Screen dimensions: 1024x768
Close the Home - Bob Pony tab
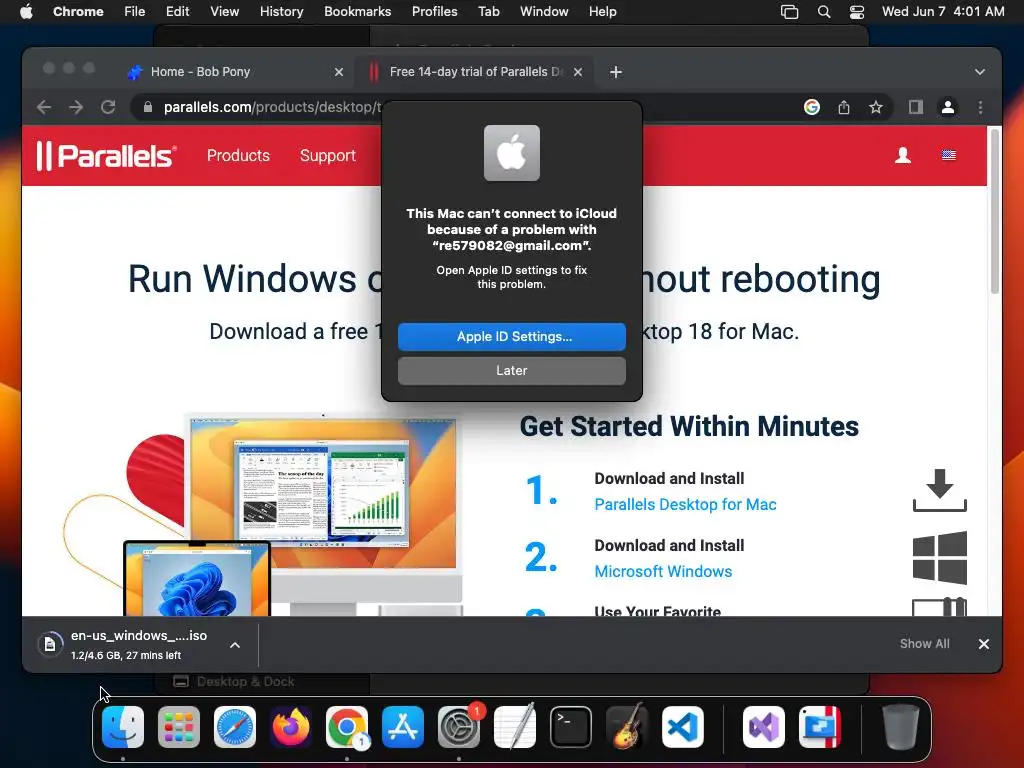pyautogui.click(x=339, y=72)
